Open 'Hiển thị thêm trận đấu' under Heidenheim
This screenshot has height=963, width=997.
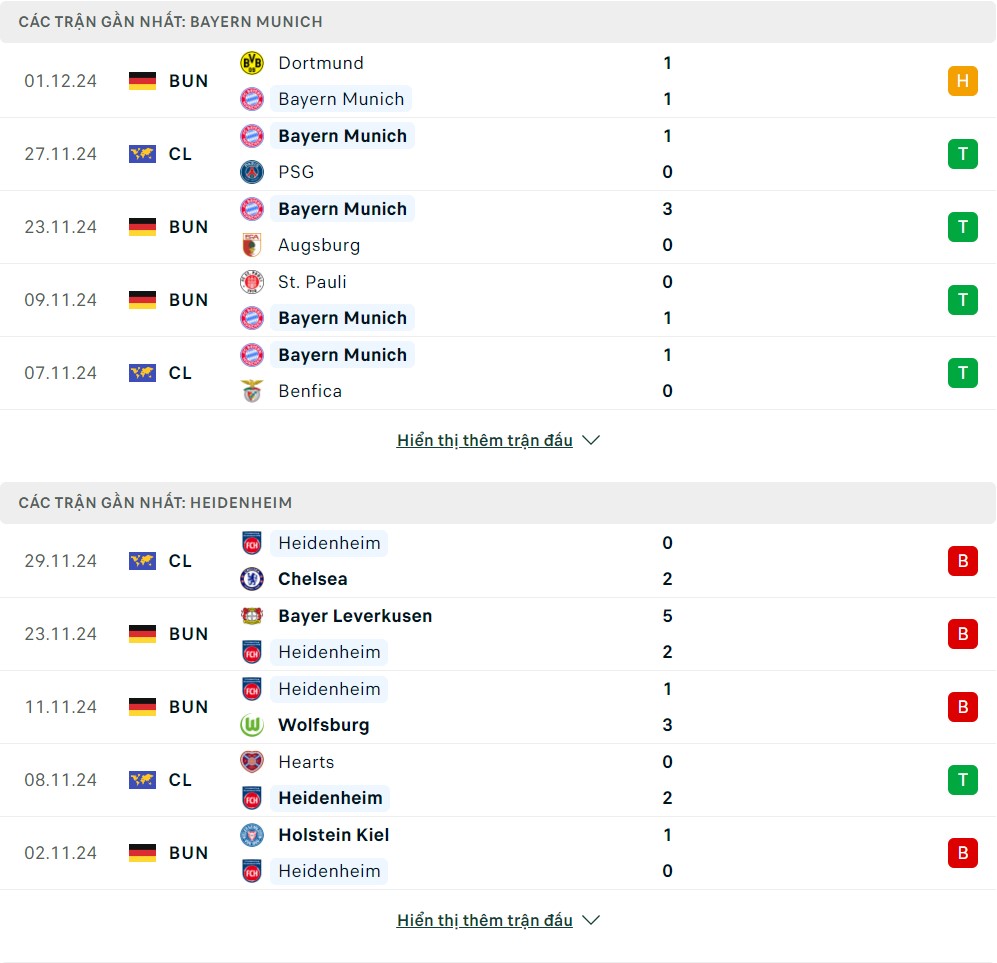click(485, 920)
